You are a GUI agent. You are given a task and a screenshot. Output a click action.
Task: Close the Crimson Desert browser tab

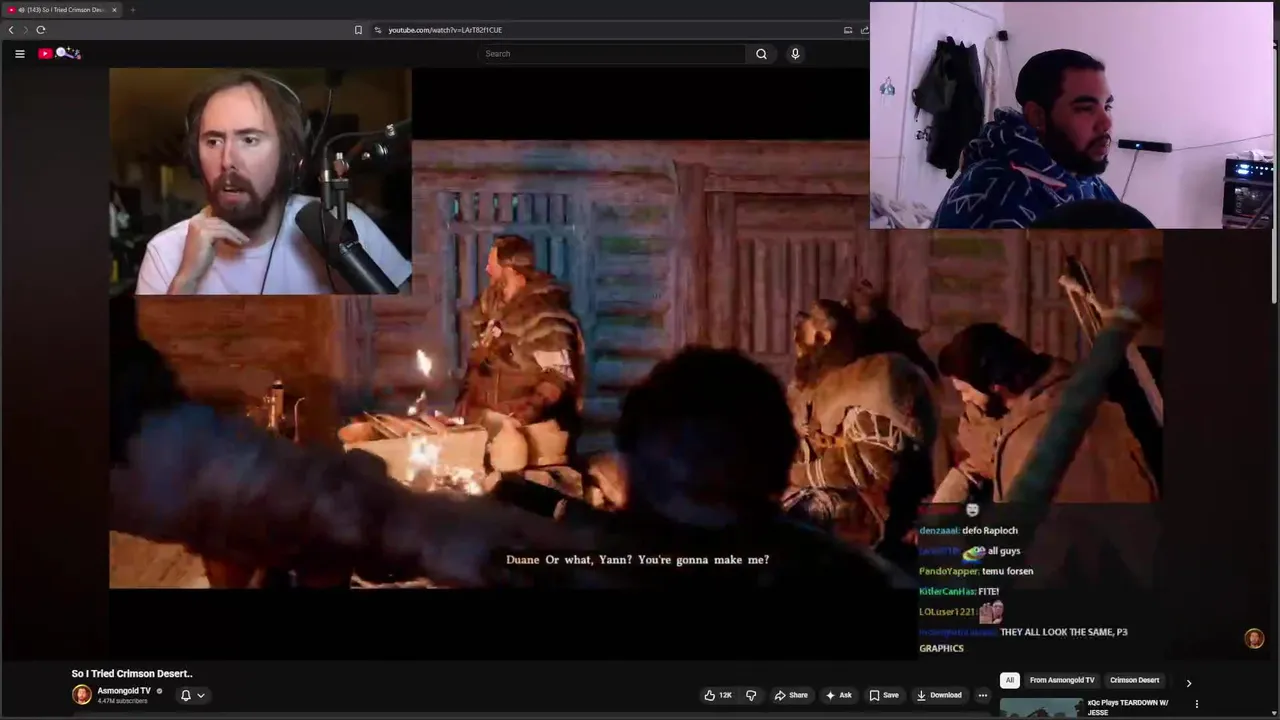tap(114, 10)
